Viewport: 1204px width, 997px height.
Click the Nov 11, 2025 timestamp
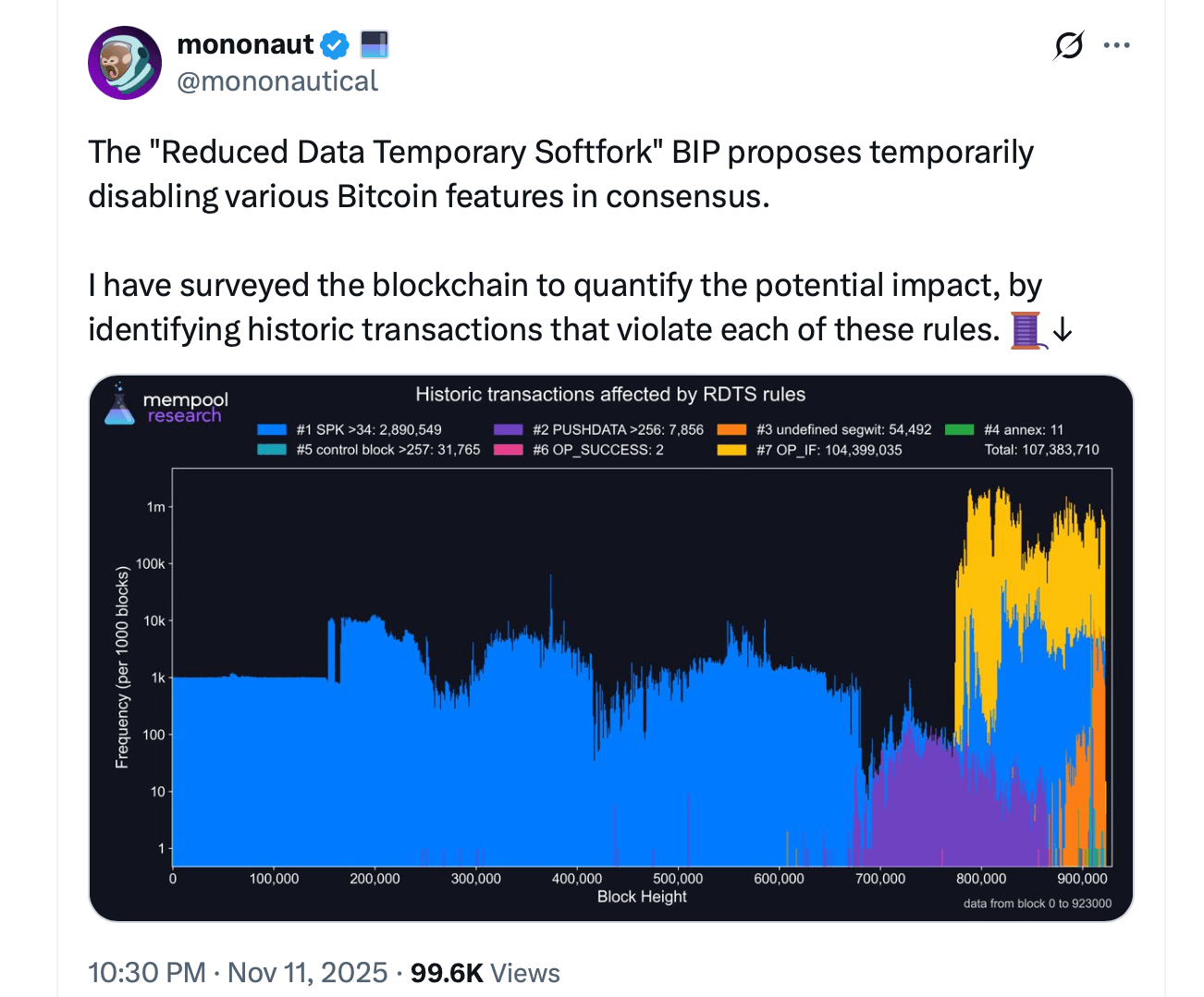click(307, 973)
